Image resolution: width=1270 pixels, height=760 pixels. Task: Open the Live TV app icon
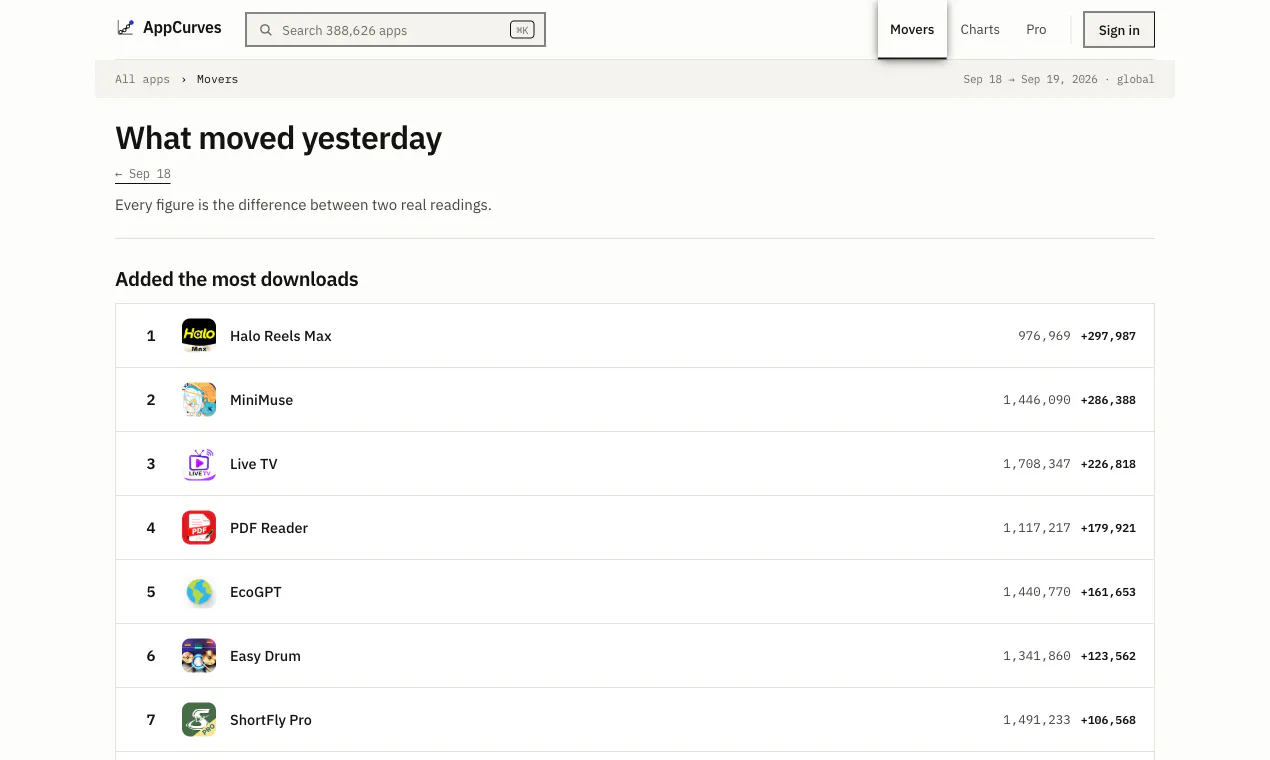(199, 464)
